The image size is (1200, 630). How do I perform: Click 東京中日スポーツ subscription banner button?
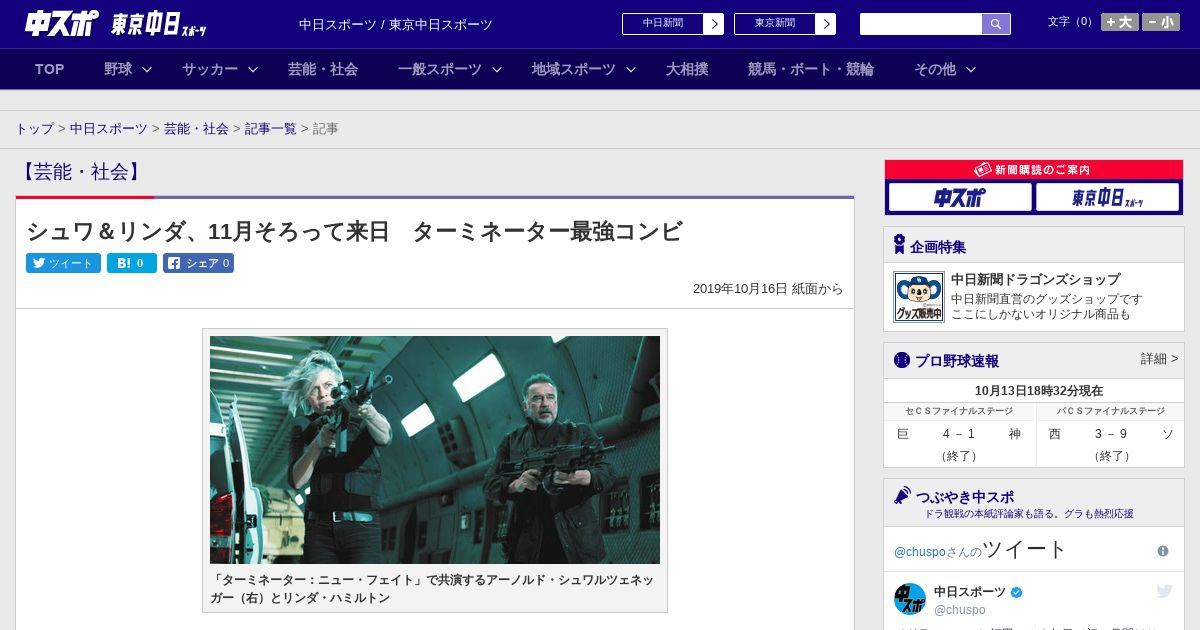(x=1108, y=197)
